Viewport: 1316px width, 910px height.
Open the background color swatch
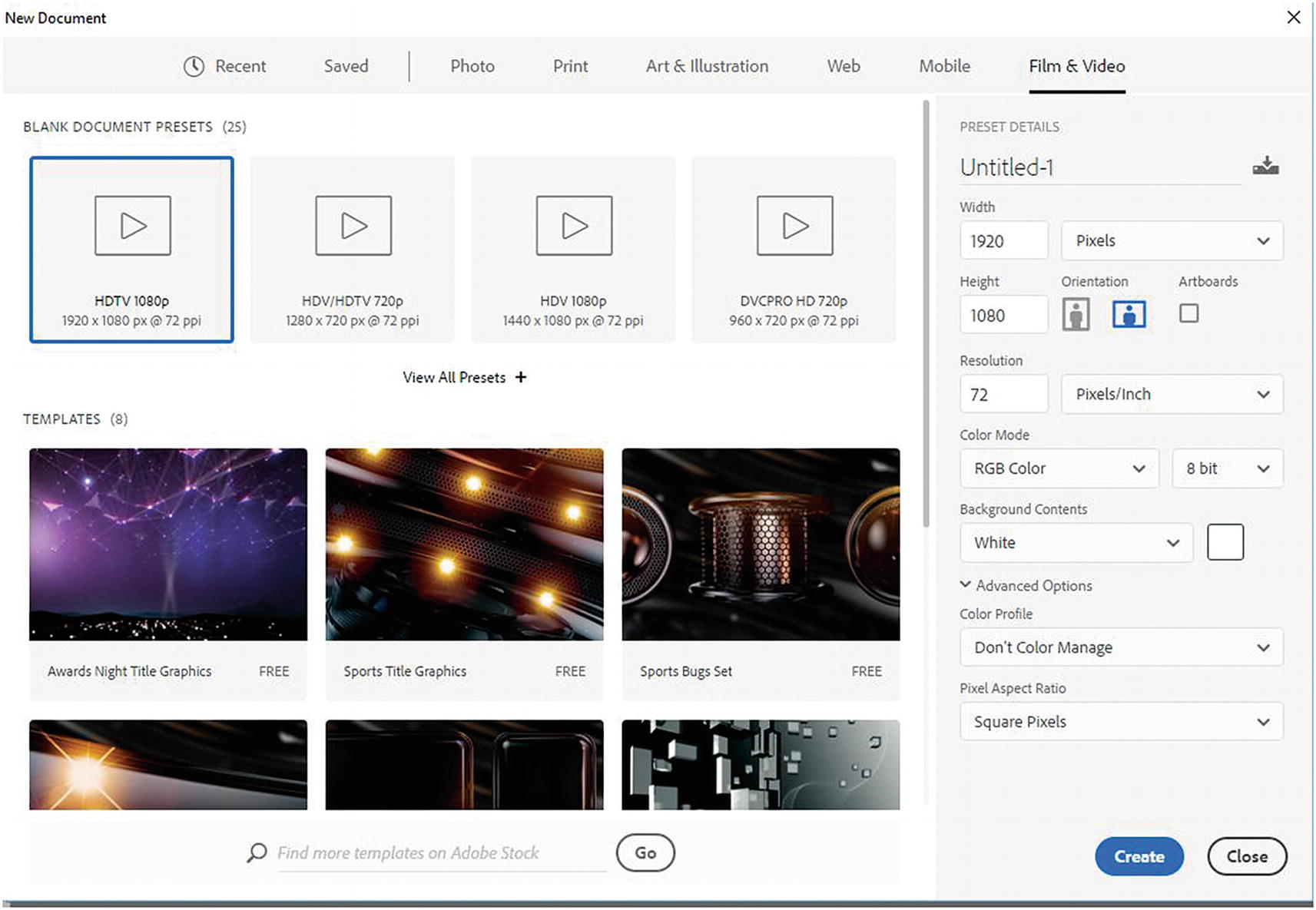click(x=1225, y=543)
